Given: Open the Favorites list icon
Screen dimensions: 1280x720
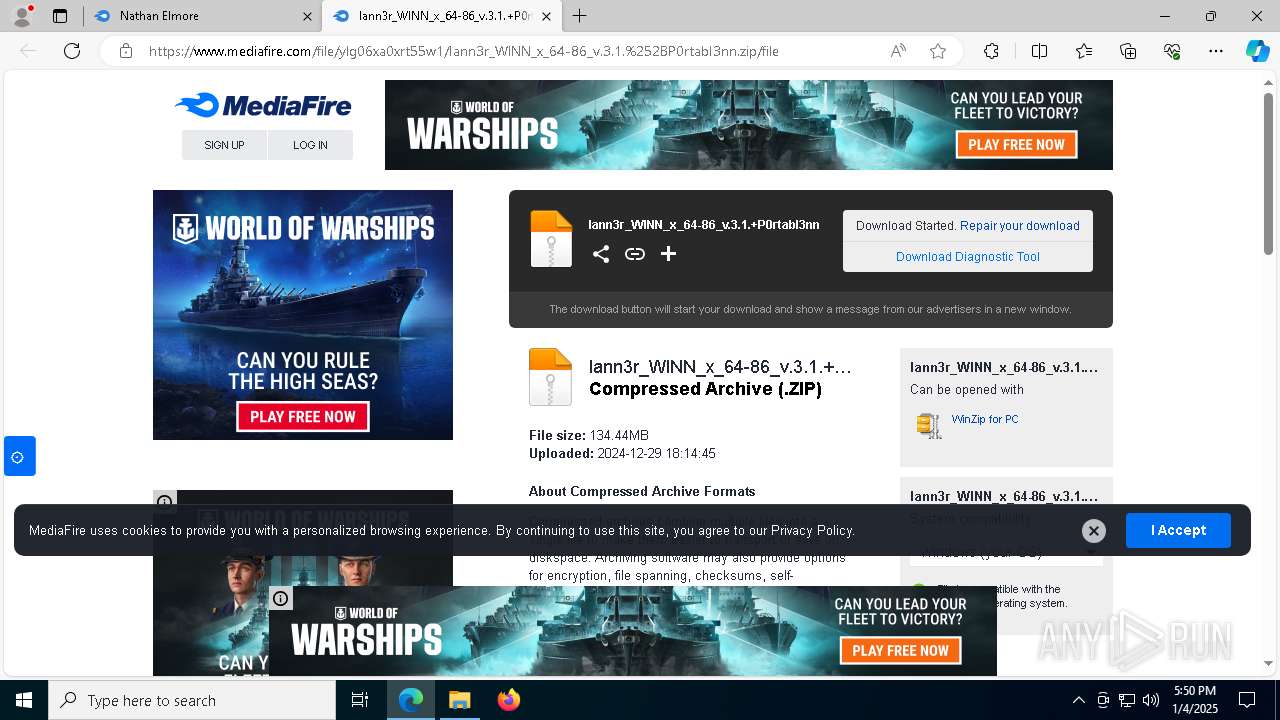Looking at the screenshot, I should tap(1084, 51).
